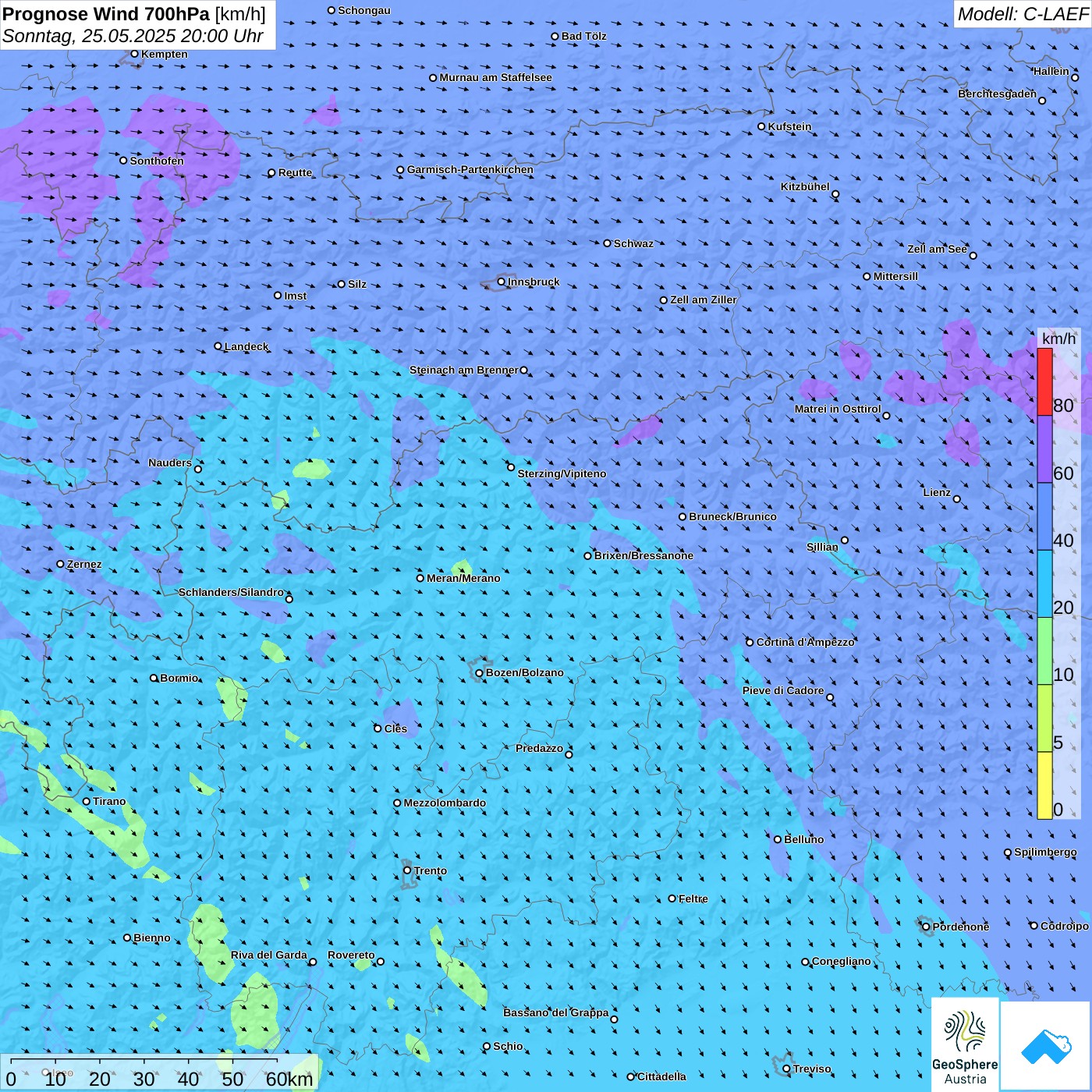Click the 'Mittersill' label
Image resolution: width=1092 pixels, height=1092 pixels.
(x=895, y=276)
